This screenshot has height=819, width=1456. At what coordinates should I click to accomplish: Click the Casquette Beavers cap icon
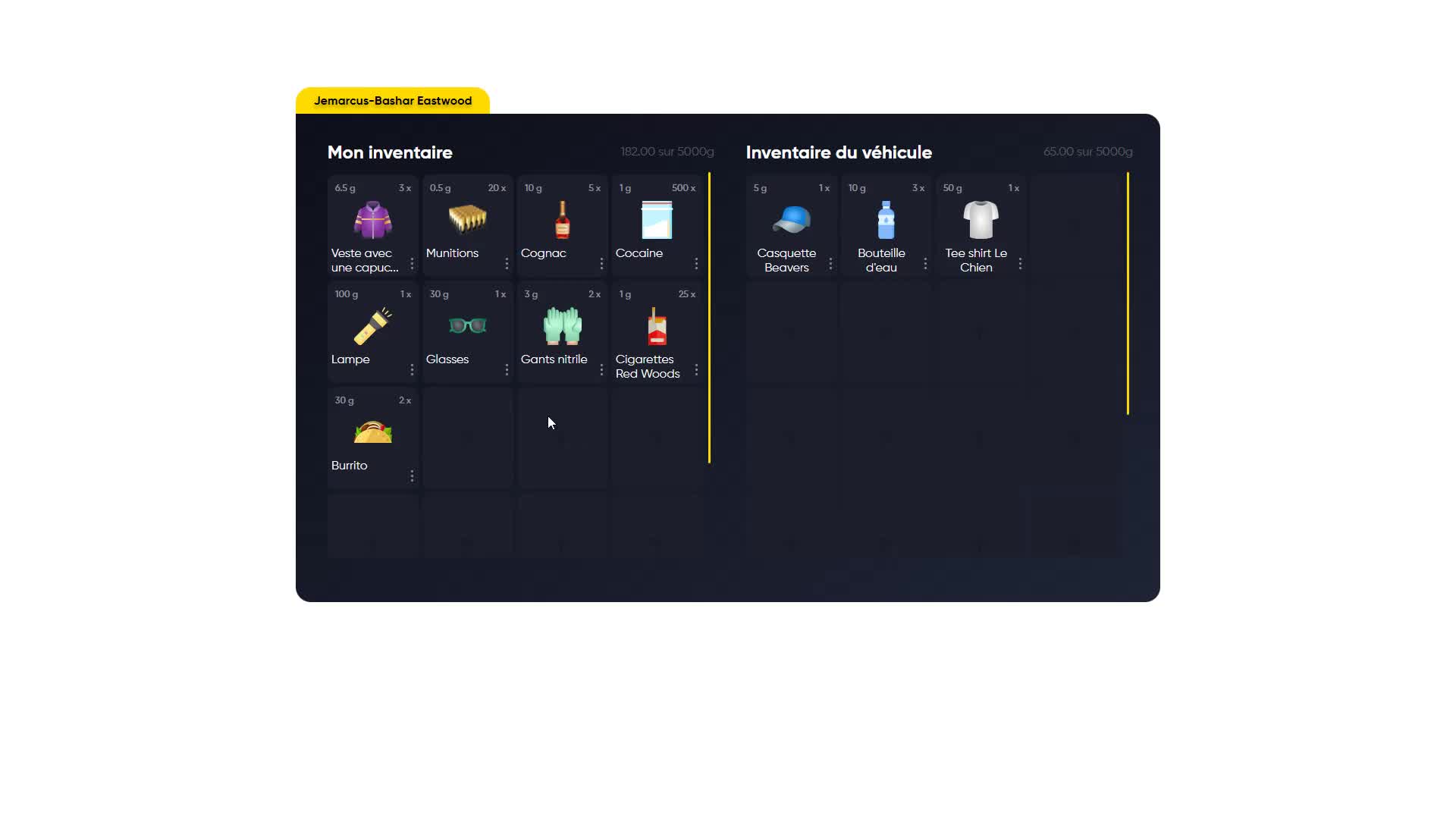[x=791, y=220]
